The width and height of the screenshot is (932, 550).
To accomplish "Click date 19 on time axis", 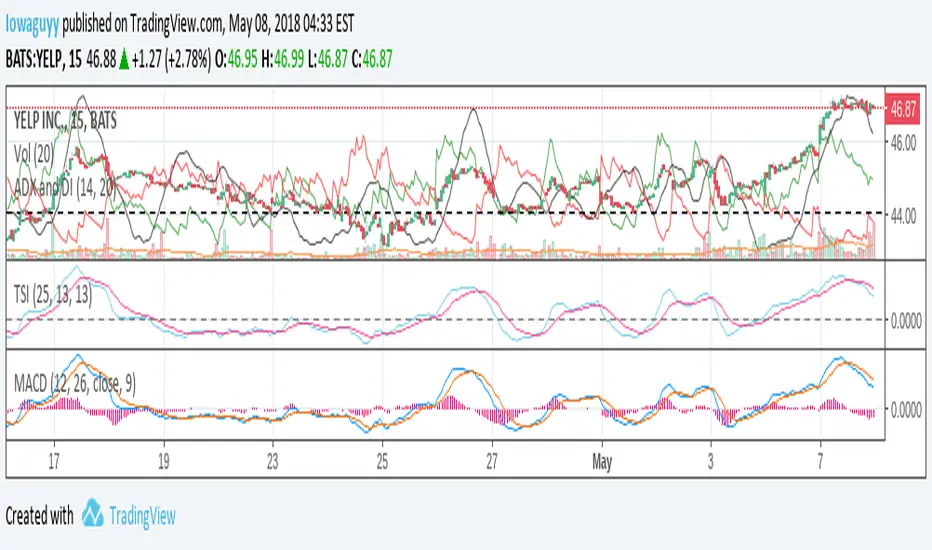I will coord(163,461).
